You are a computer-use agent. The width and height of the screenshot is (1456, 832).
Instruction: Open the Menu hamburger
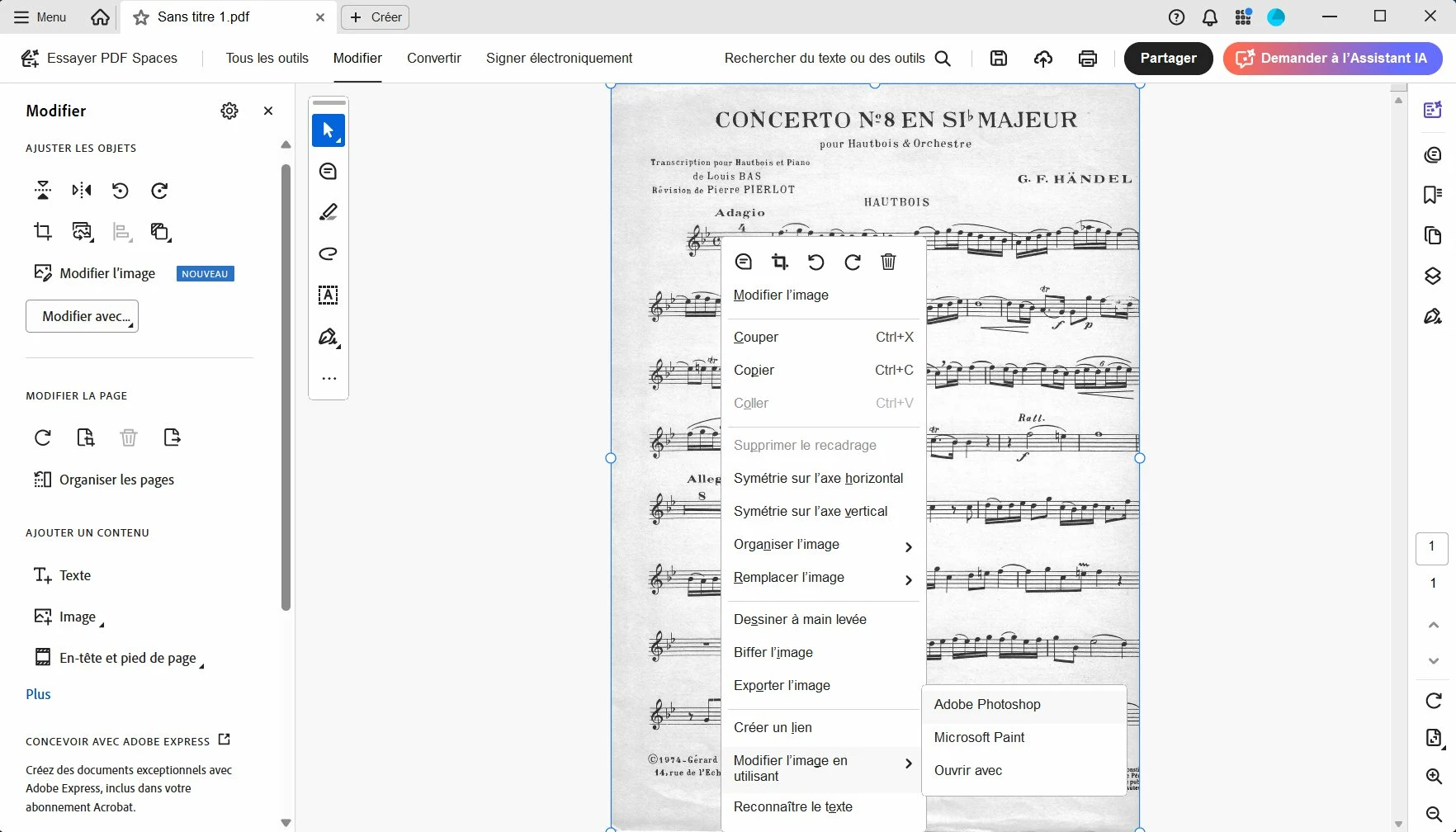pyautogui.click(x=40, y=17)
